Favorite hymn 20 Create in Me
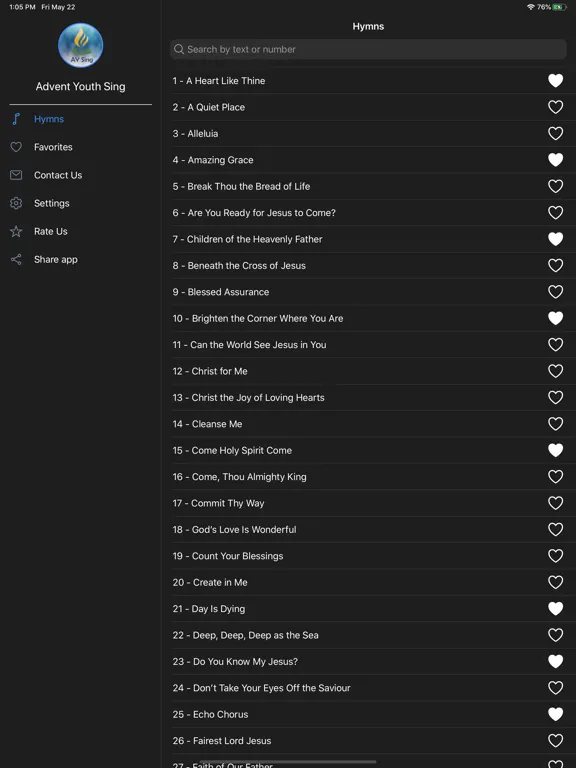 [555, 583]
